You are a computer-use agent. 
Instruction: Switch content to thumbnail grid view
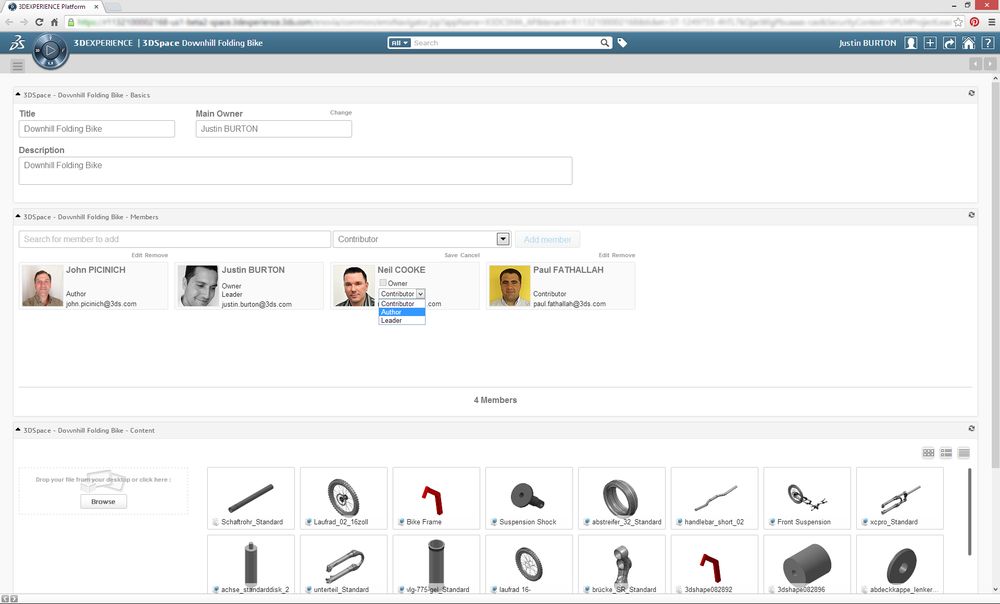[928, 453]
